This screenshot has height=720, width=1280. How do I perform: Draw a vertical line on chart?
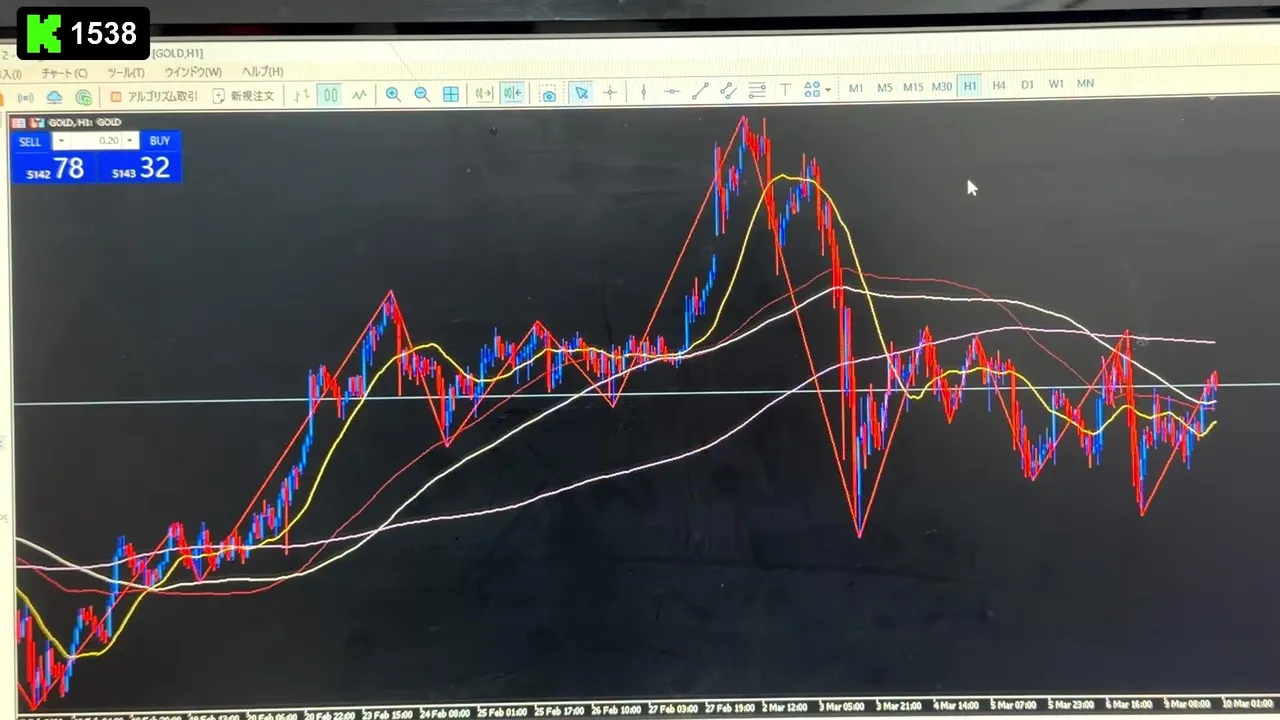pos(643,92)
